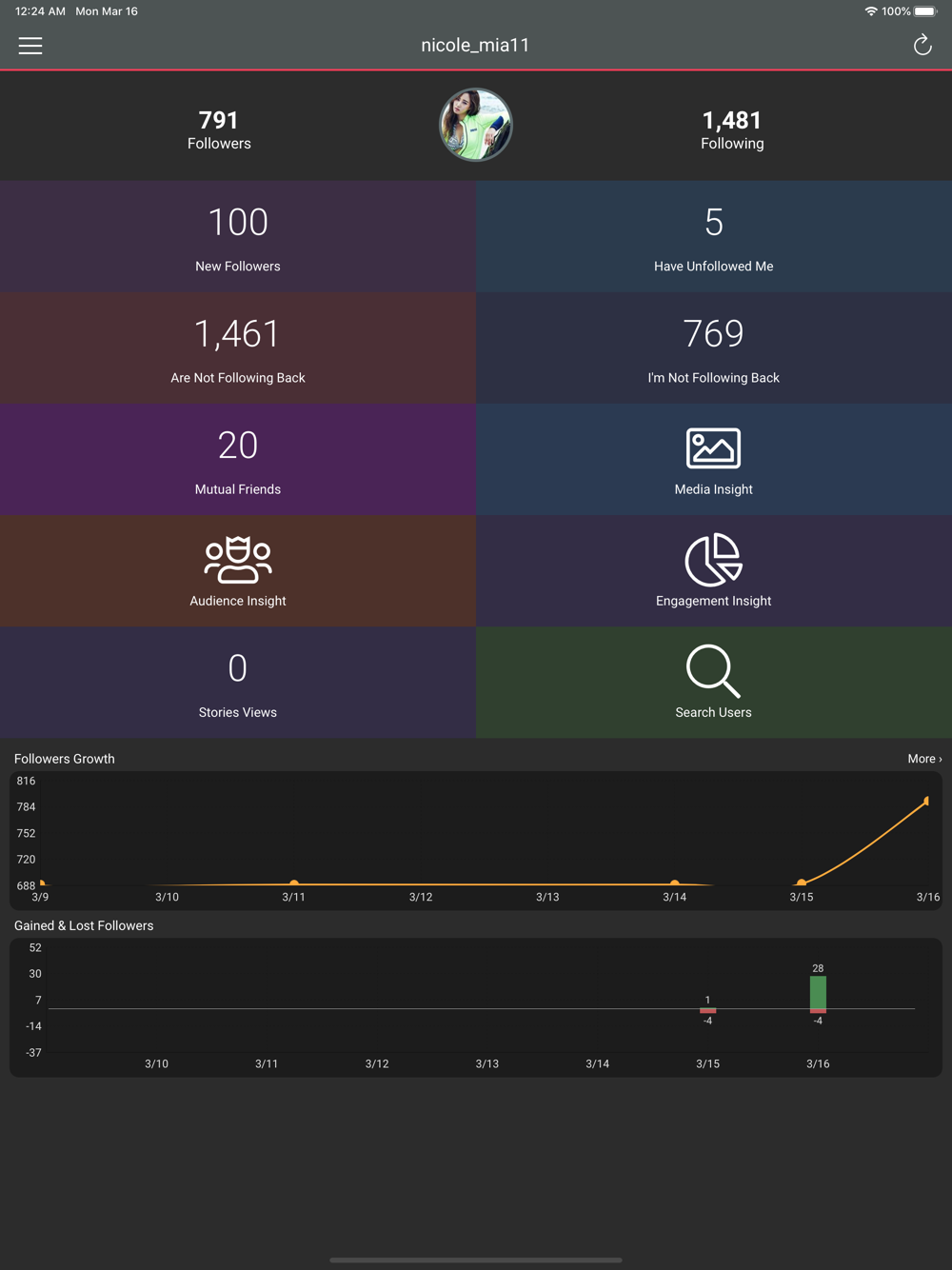Tap the Search Users magnifier icon
The height and width of the screenshot is (1270, 952).
click(713, 670)
